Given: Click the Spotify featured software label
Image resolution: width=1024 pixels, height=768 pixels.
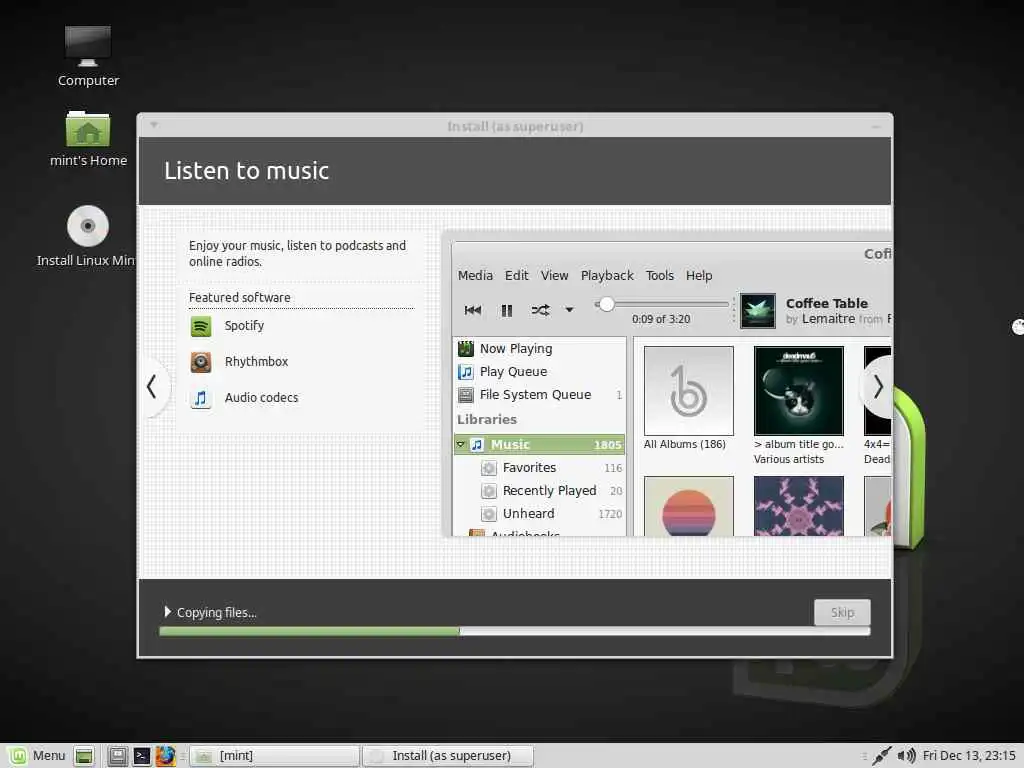Looking at the screenshot, I should (244, 326).
